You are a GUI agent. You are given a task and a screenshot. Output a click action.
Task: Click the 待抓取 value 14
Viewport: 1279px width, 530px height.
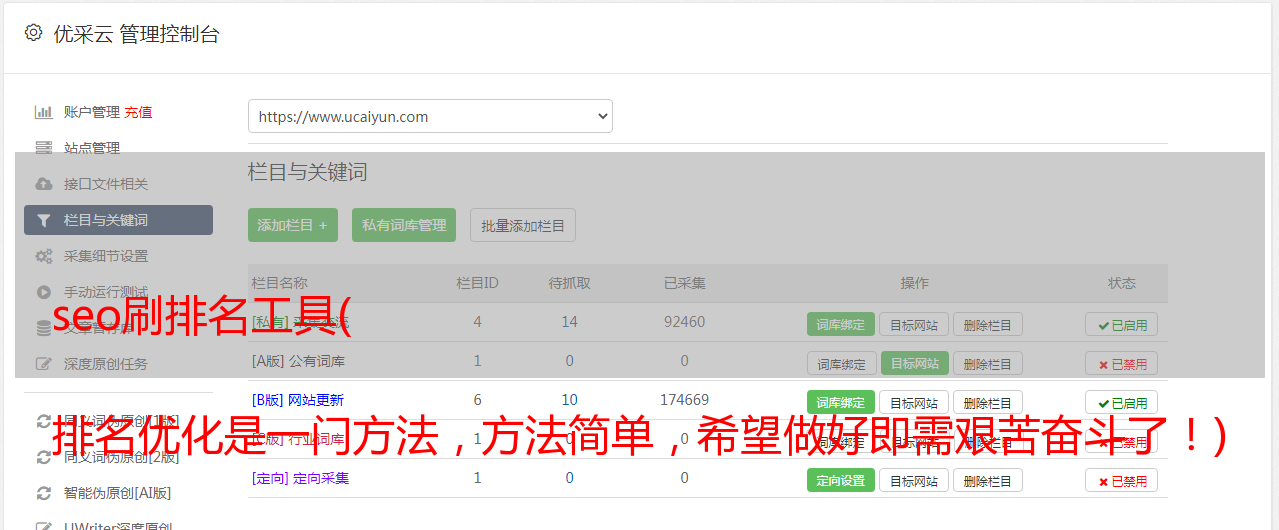click(569, 322)
